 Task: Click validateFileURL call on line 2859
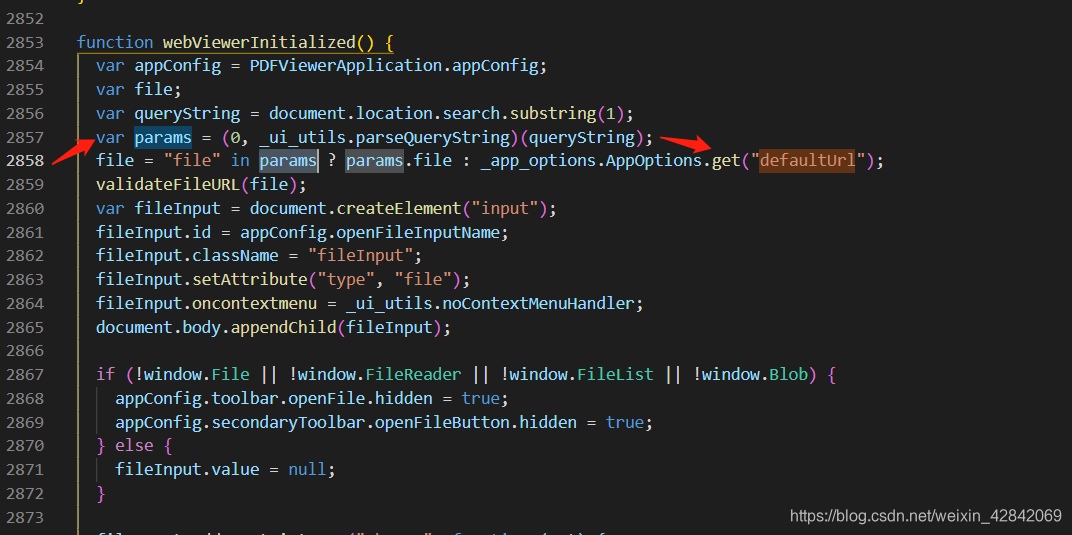pyautogui.click(x=168, y=184)
